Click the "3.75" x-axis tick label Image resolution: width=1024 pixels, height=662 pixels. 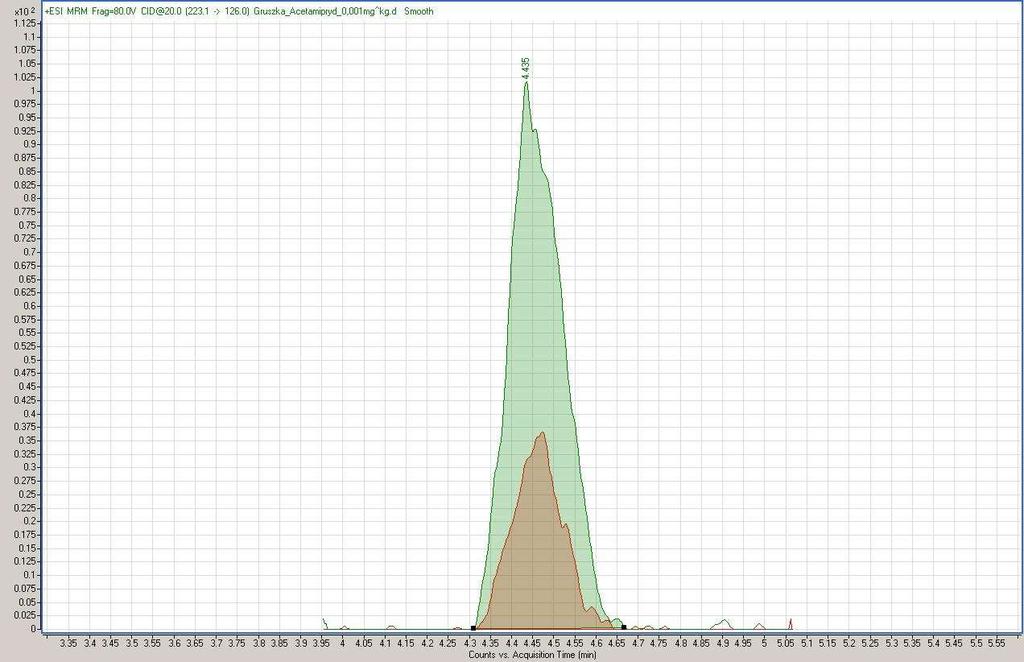(x=237, y=643)
